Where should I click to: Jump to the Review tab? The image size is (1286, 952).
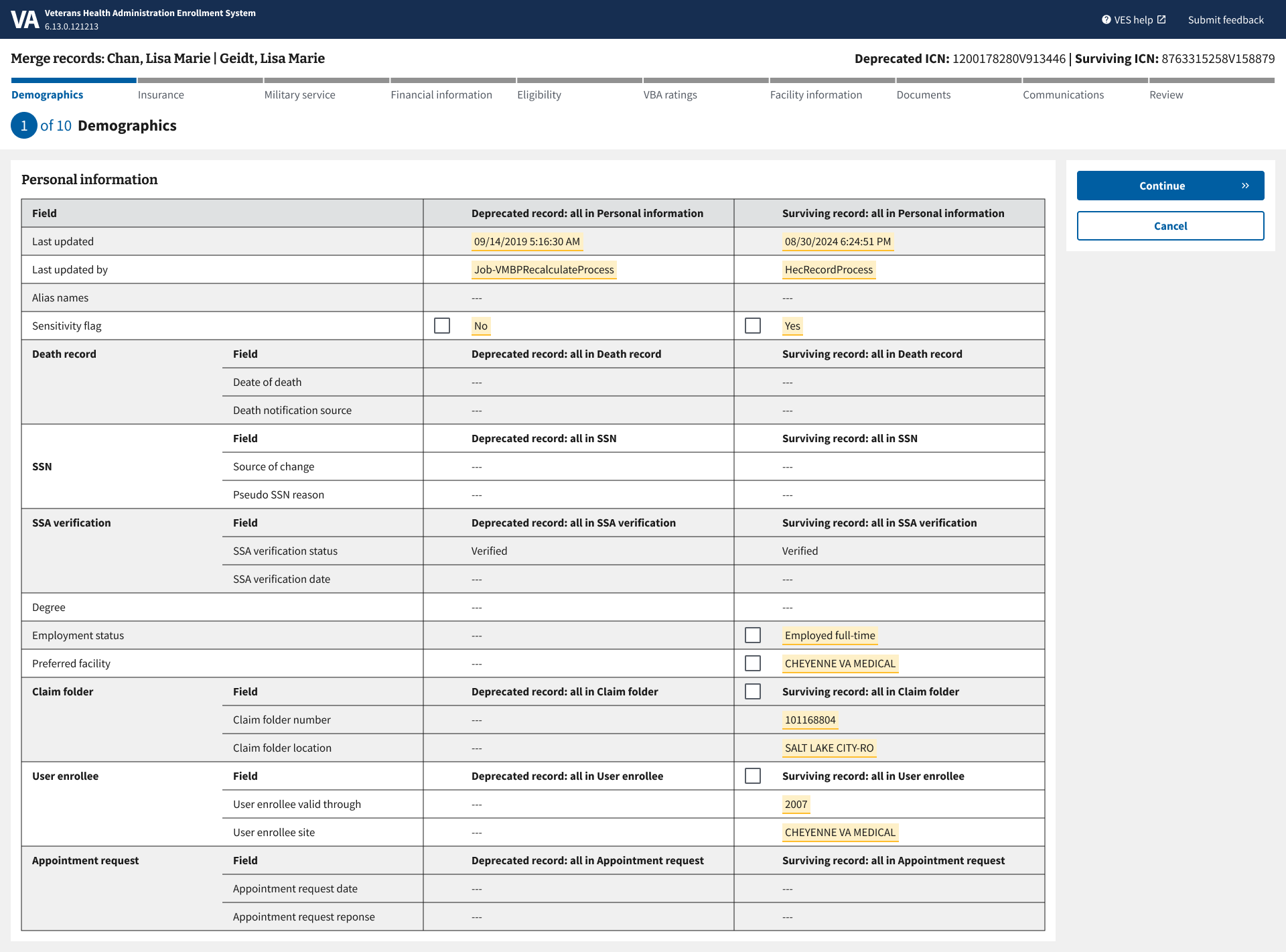click(x=1165, y=94)
